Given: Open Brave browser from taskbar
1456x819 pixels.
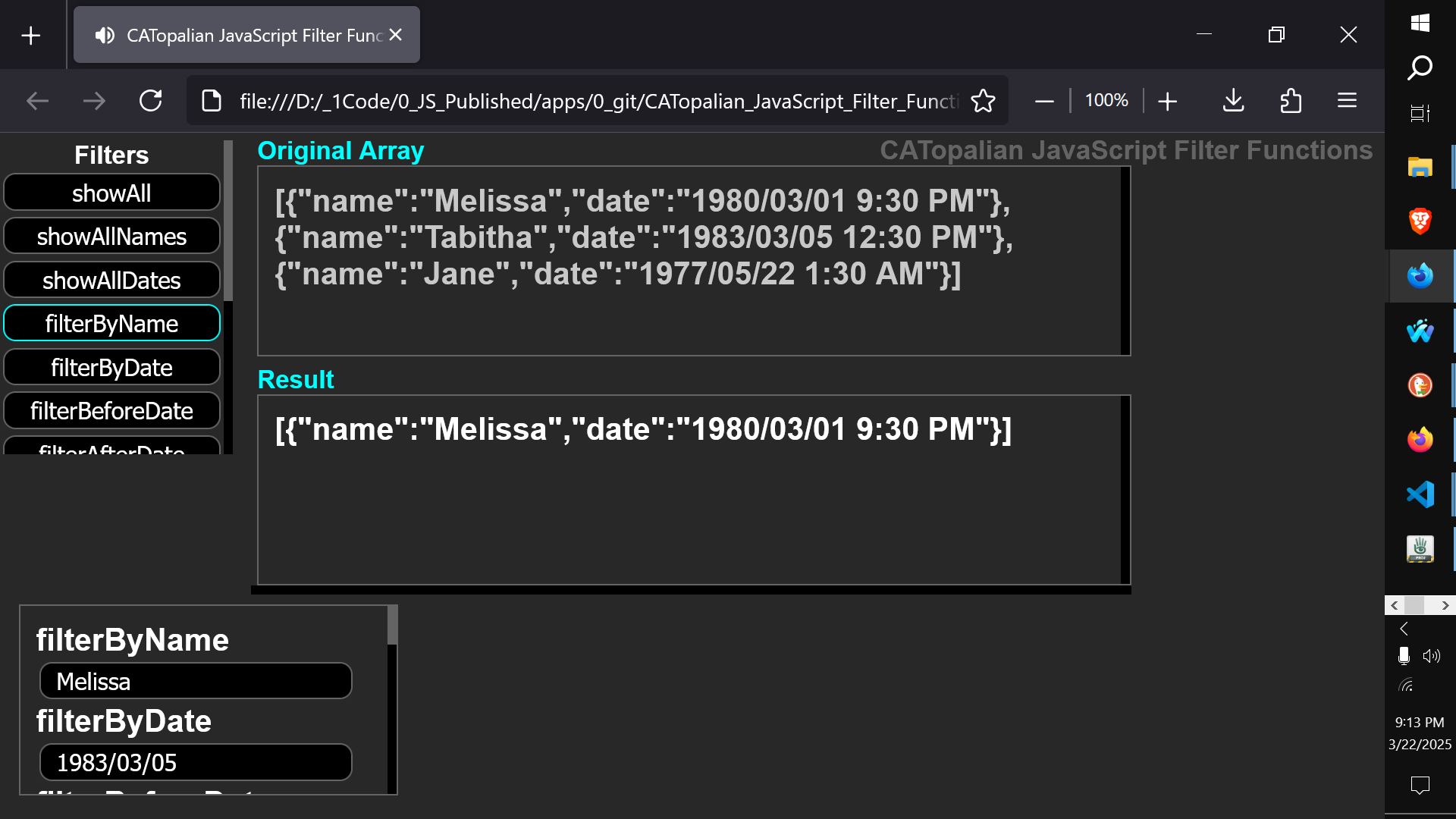Looking at the screenshot, I should coord(1420,221).
